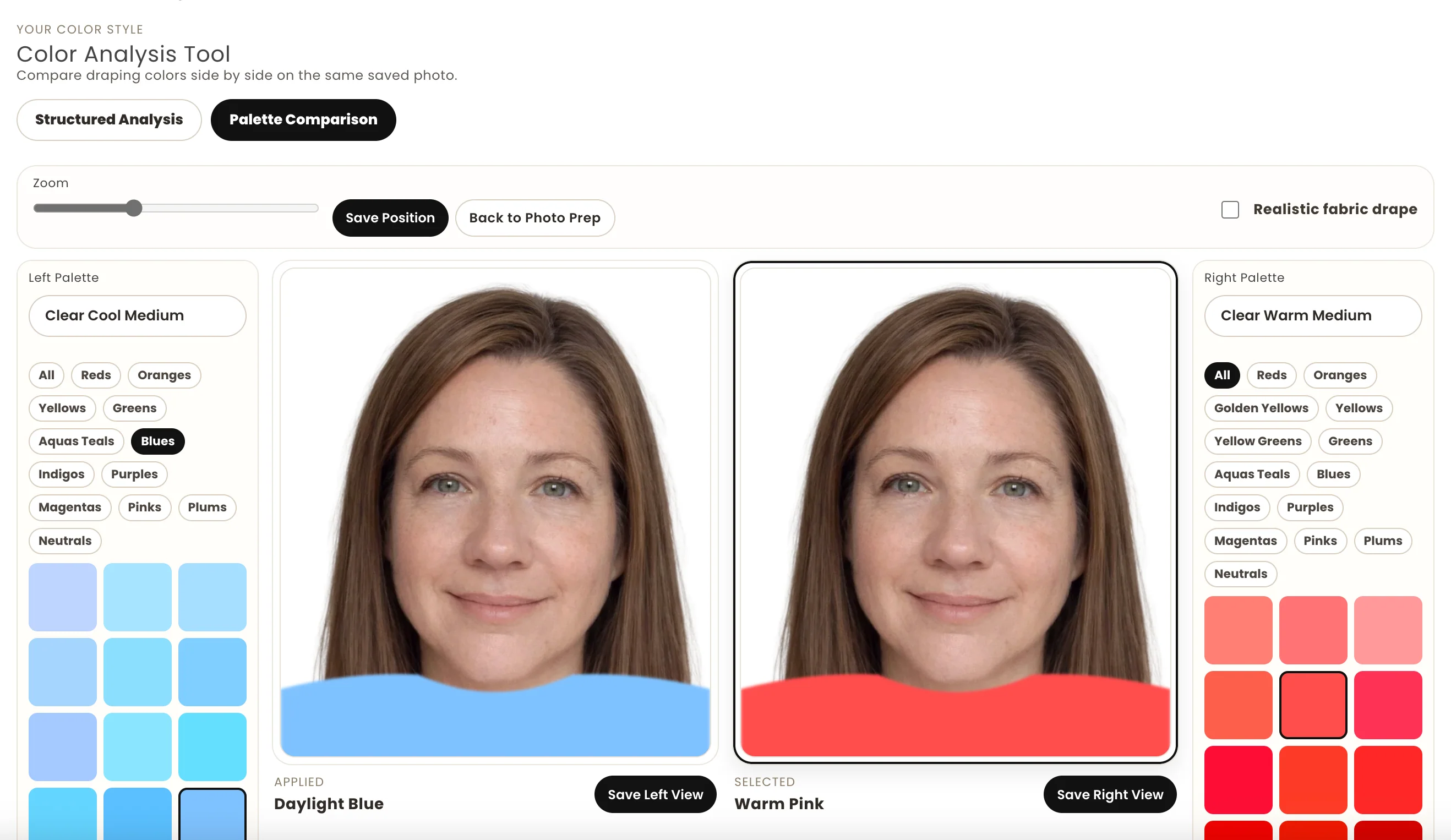This screenshot has height=840, width=1451.
Task: Pick the light pink swatch in first red row
Action: 1388,630
